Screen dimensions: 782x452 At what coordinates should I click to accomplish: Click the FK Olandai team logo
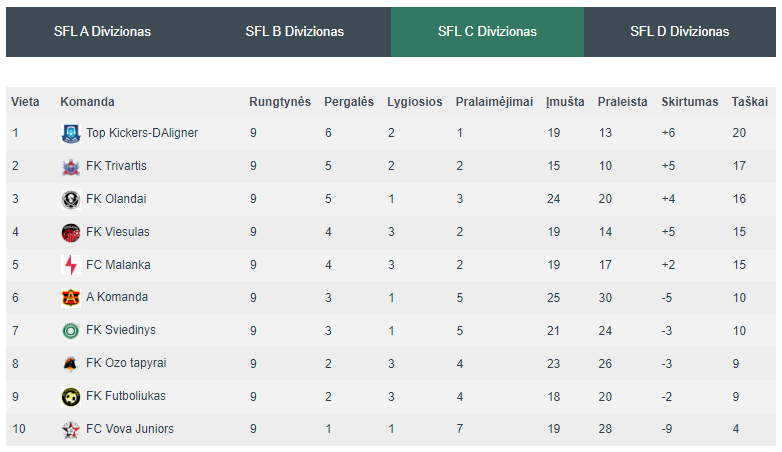pos(71,200)
